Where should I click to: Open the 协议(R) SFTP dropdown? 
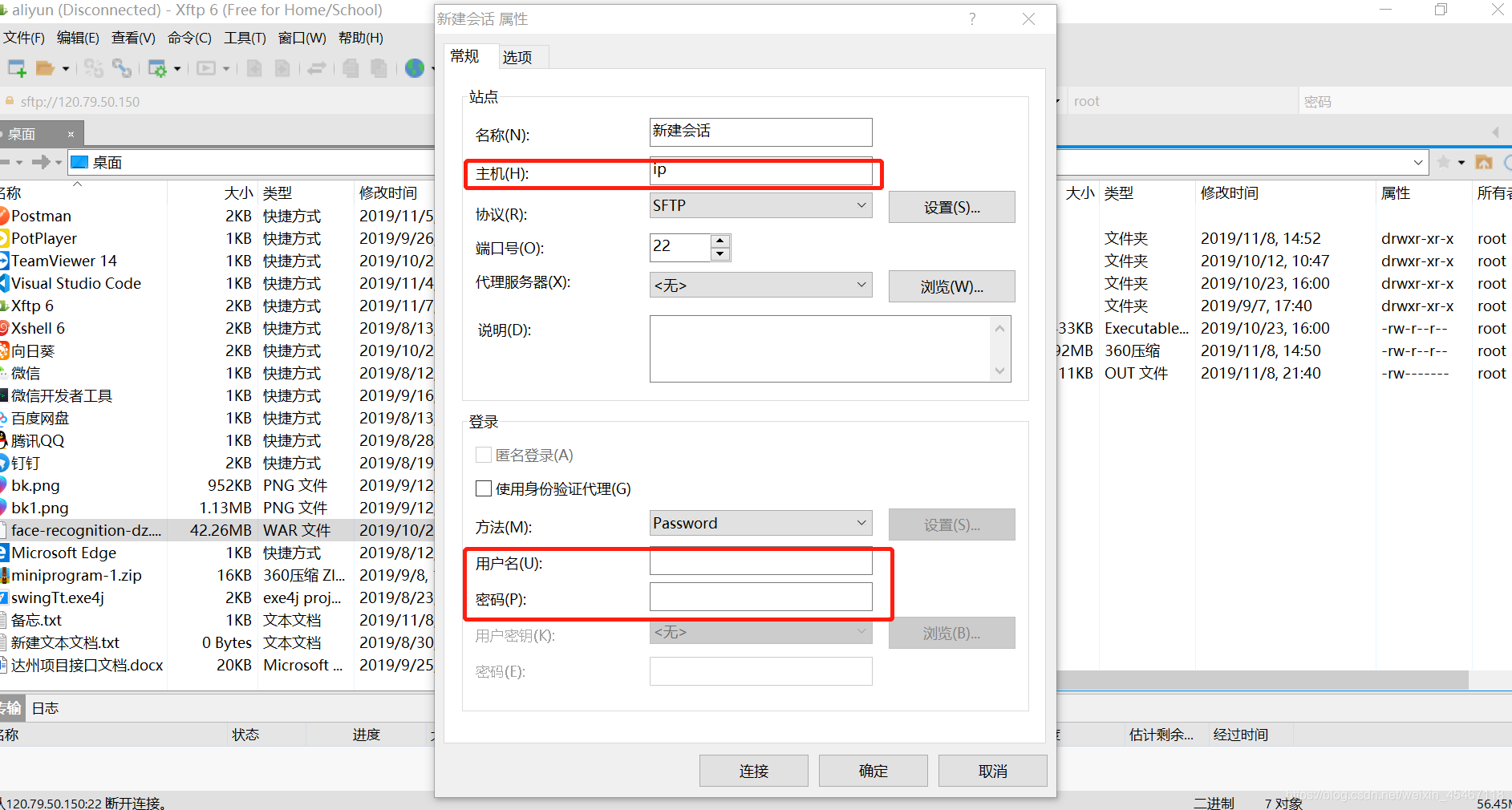[760, 205]
